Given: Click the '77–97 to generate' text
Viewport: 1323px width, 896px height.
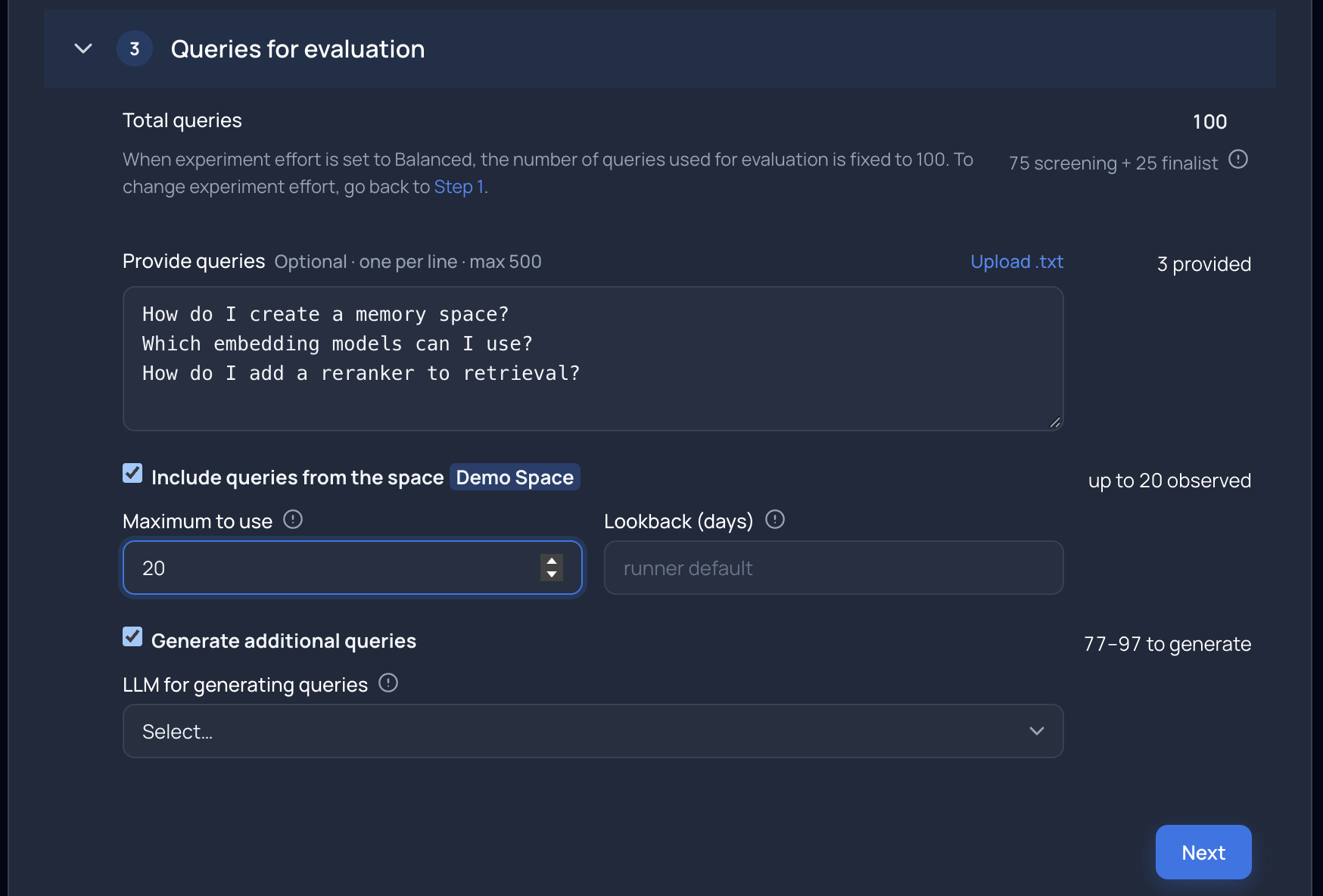Looking at the screenshot, I should pos(1167,644).
